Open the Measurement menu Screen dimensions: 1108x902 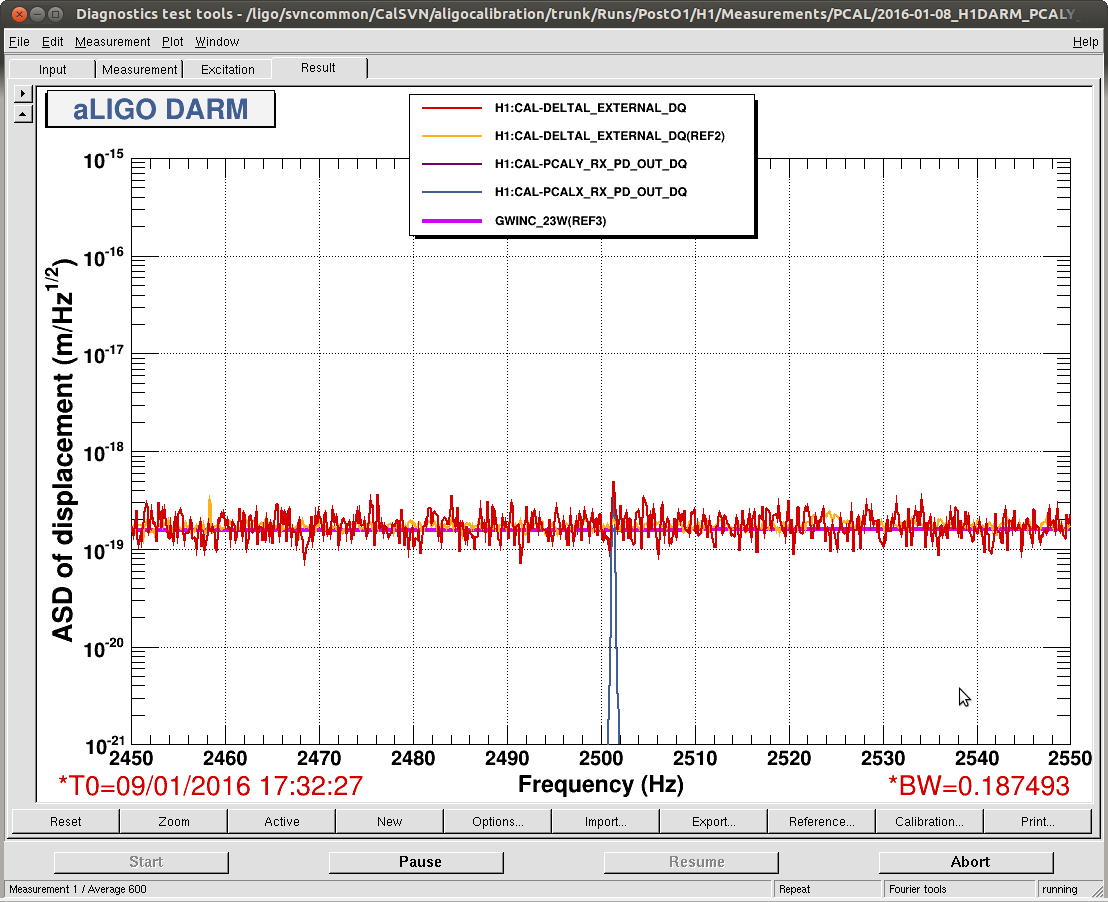[x=112, y=42]
